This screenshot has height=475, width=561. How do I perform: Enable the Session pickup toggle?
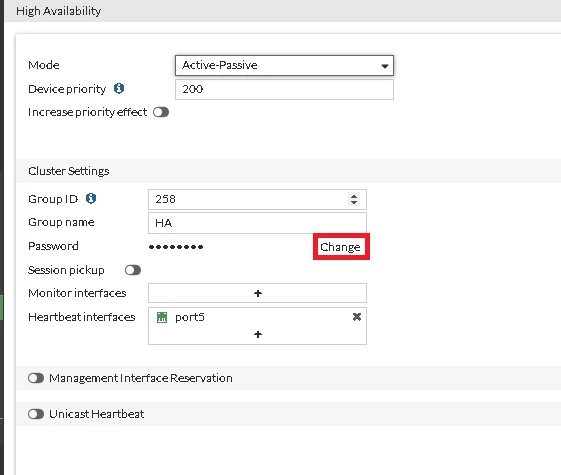(133, 270)
